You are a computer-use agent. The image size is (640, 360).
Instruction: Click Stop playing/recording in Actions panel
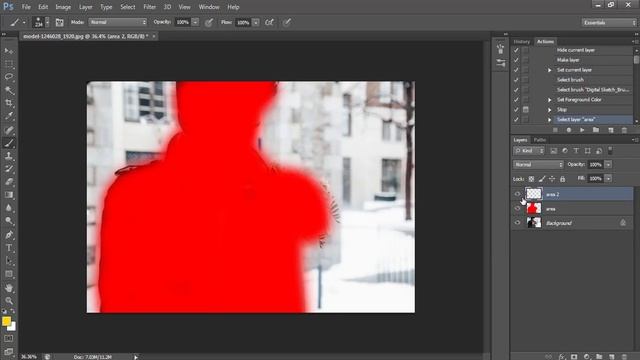(x=555, y=130)
